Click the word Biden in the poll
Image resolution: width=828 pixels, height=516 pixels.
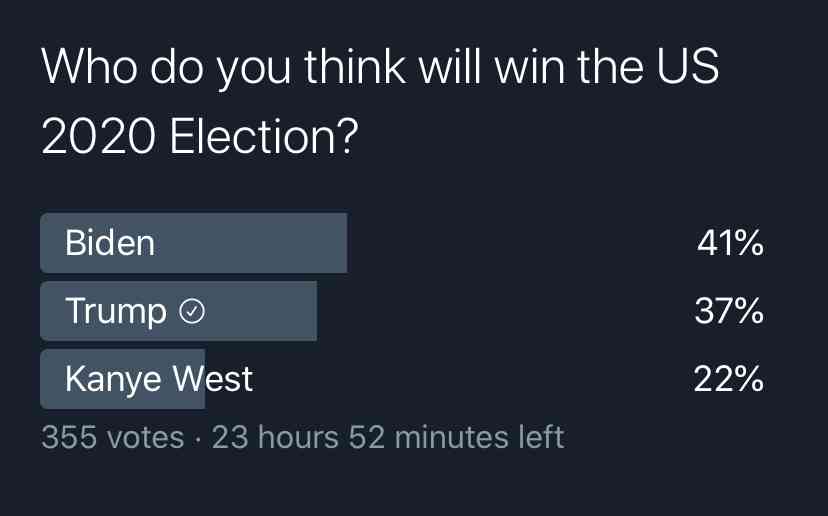click(x=110, y=243)
